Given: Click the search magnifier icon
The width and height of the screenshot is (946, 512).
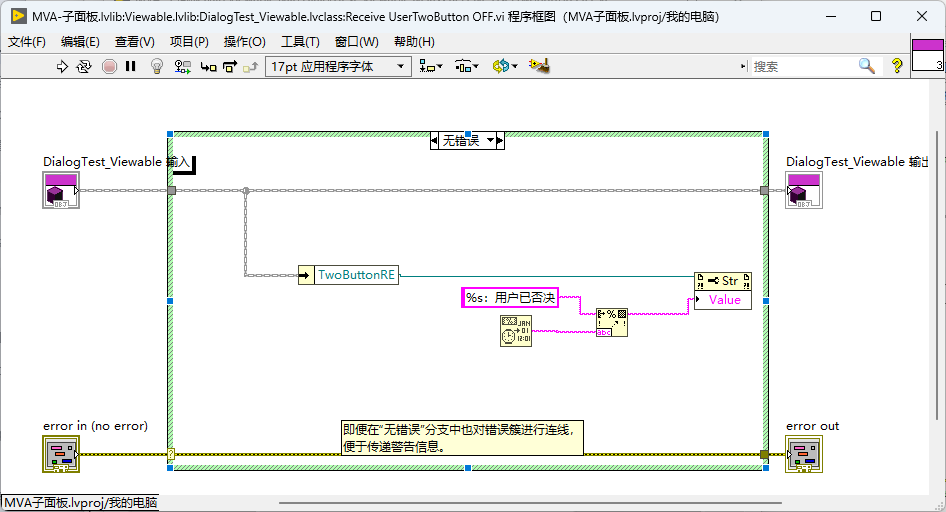Looking at the screenshot, I should 867,66.
